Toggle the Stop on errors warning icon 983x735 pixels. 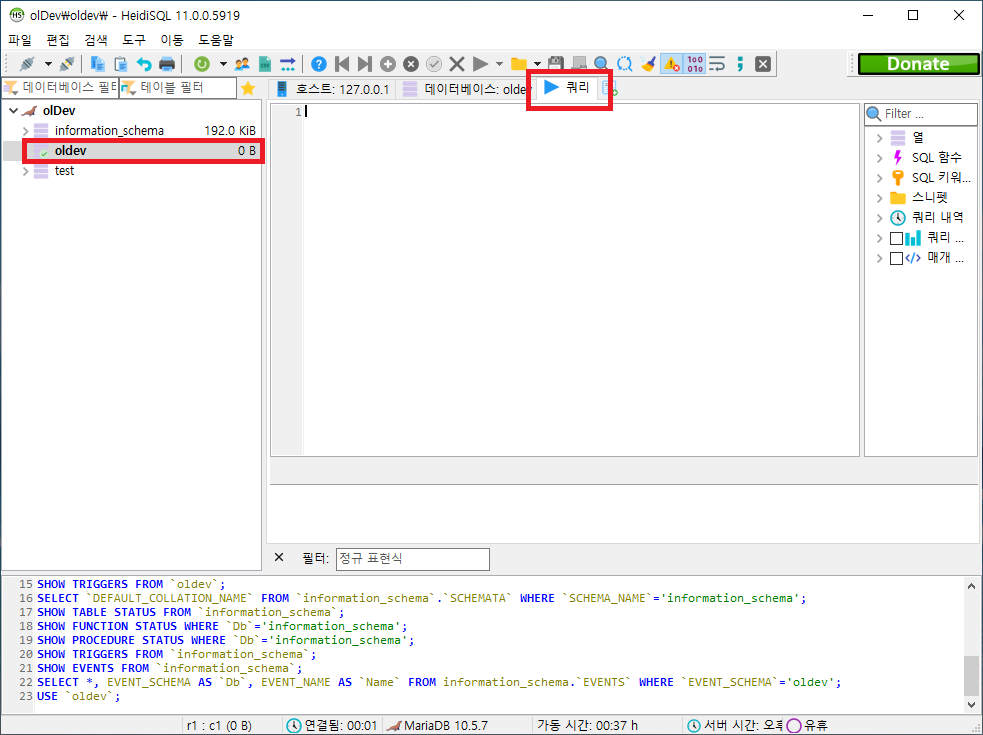[671, 64]
